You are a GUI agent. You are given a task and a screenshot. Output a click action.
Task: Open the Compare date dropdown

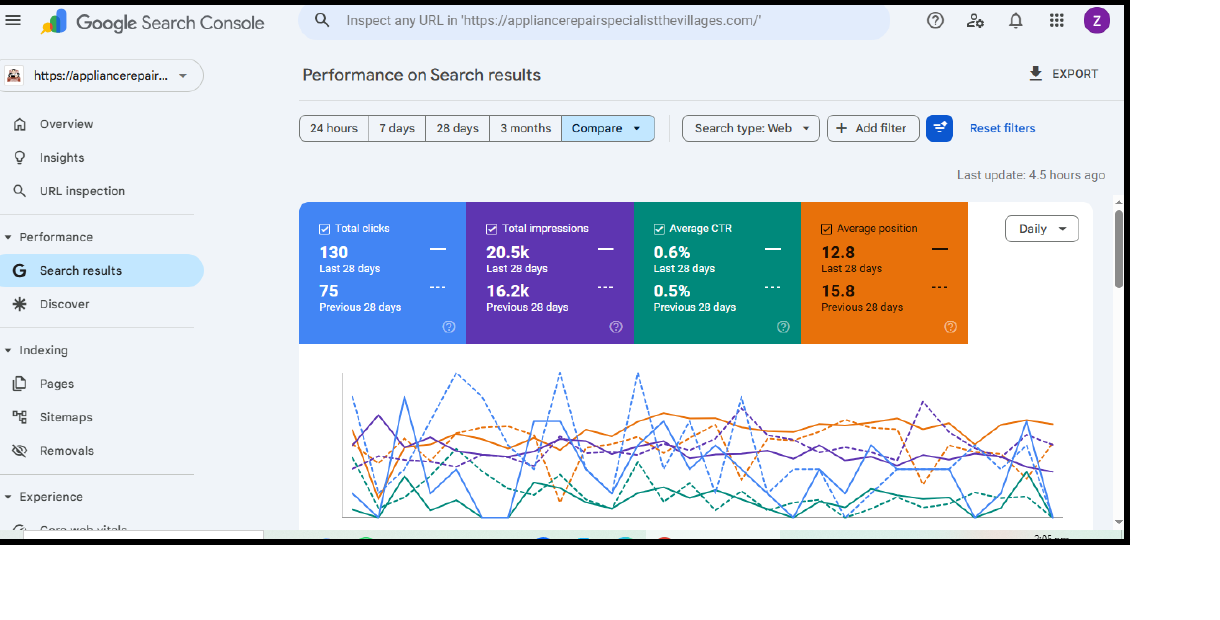click(x=608, y=128)
